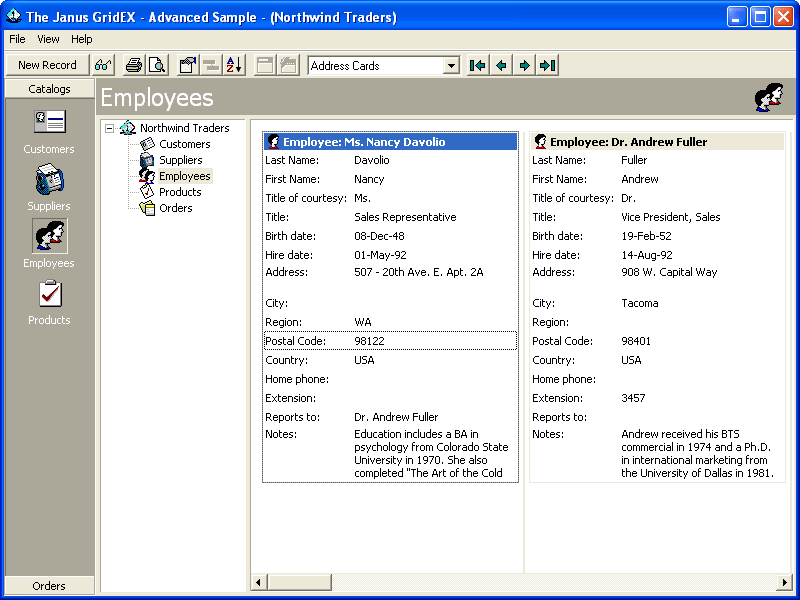This screenshot has height=600, width=800.
Task: Click extension value "3457"
Action: pyautogui.click(x=633, y=398)
